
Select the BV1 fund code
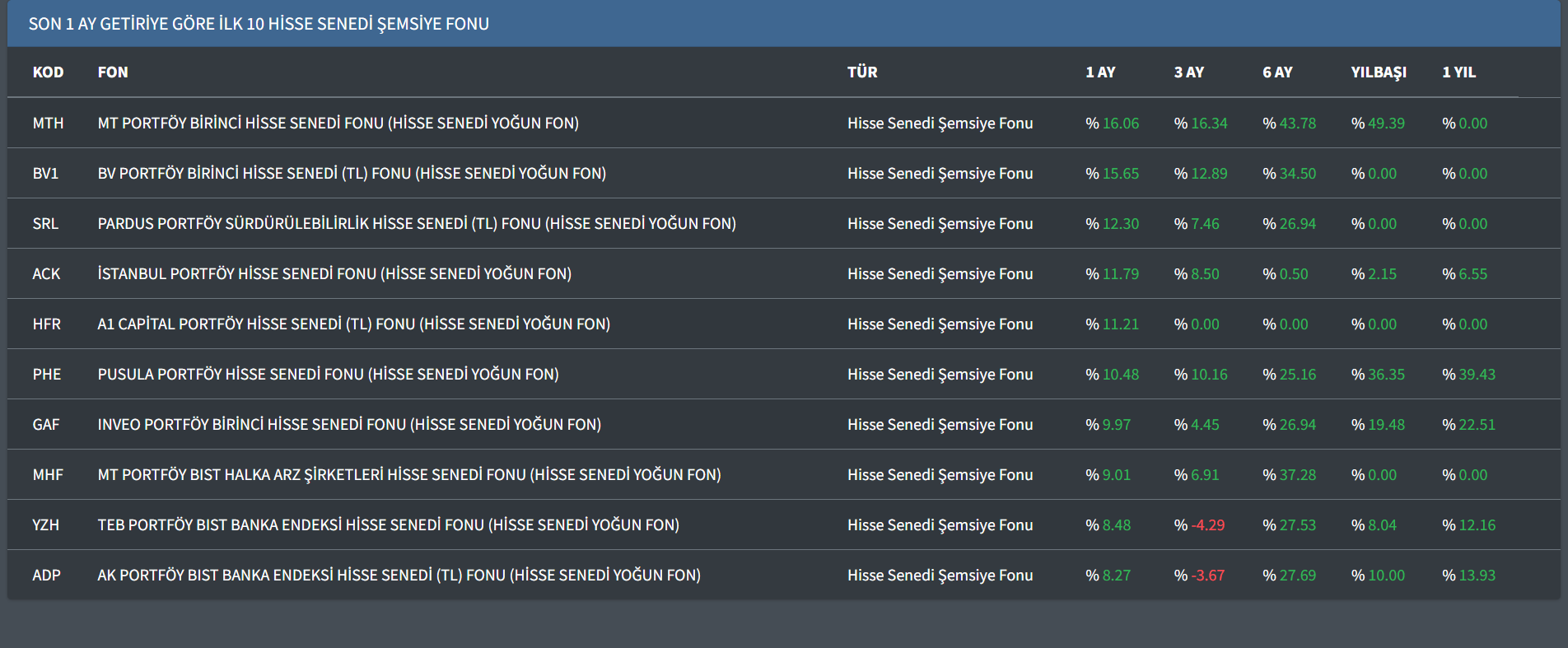click(45, 174)
